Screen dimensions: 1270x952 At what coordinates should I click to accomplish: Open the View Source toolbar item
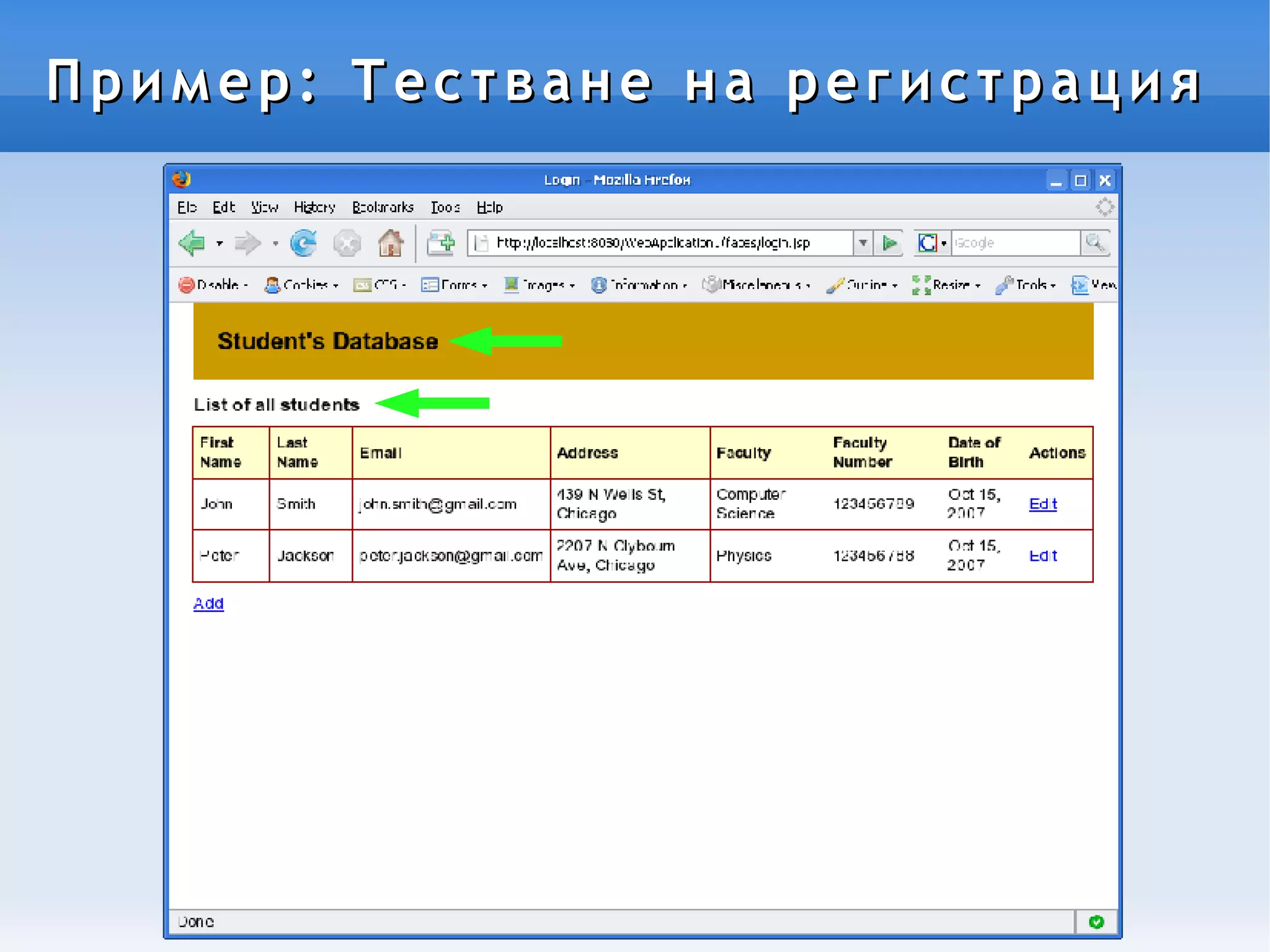[x=1094, y=285]
